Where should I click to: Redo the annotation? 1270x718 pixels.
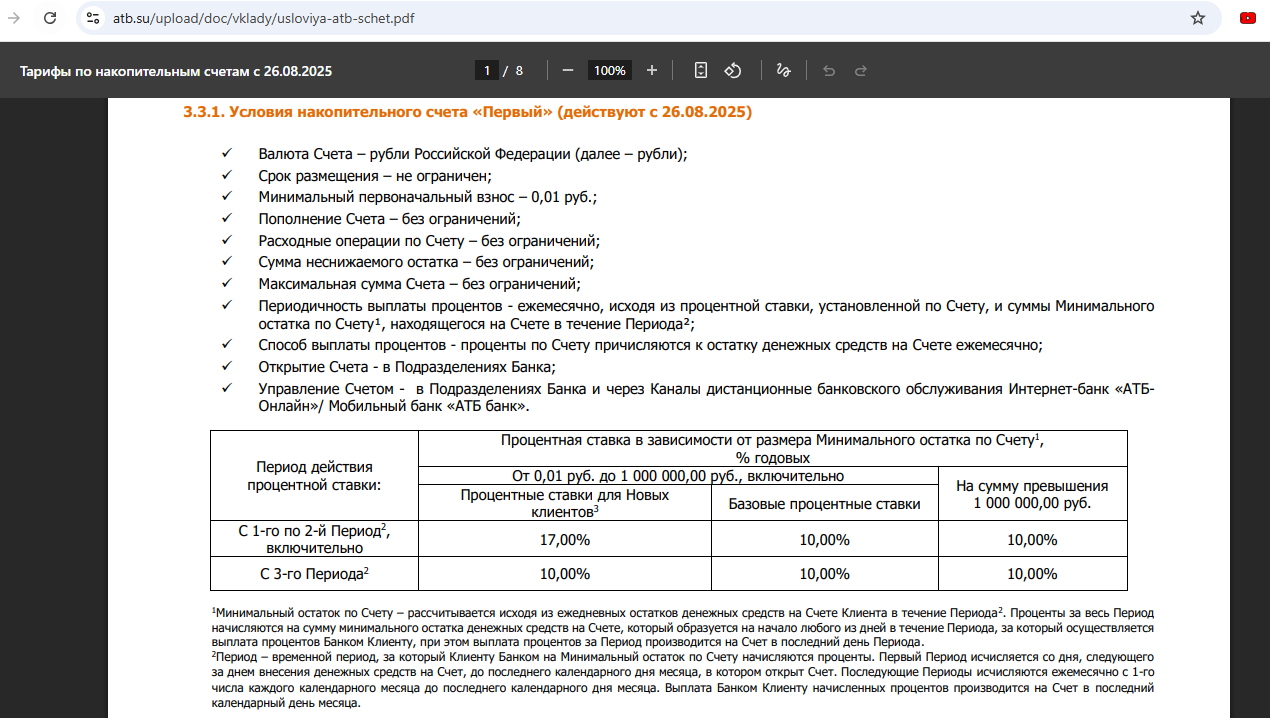860,70
